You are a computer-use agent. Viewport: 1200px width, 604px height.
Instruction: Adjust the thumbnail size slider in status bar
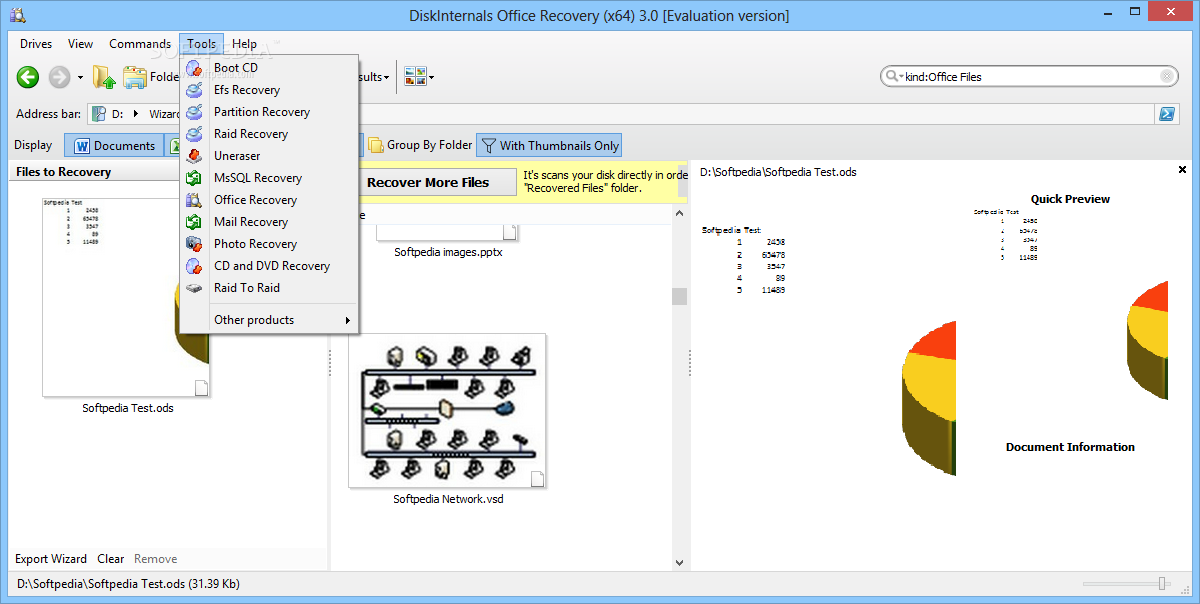tap(1162, 583)
